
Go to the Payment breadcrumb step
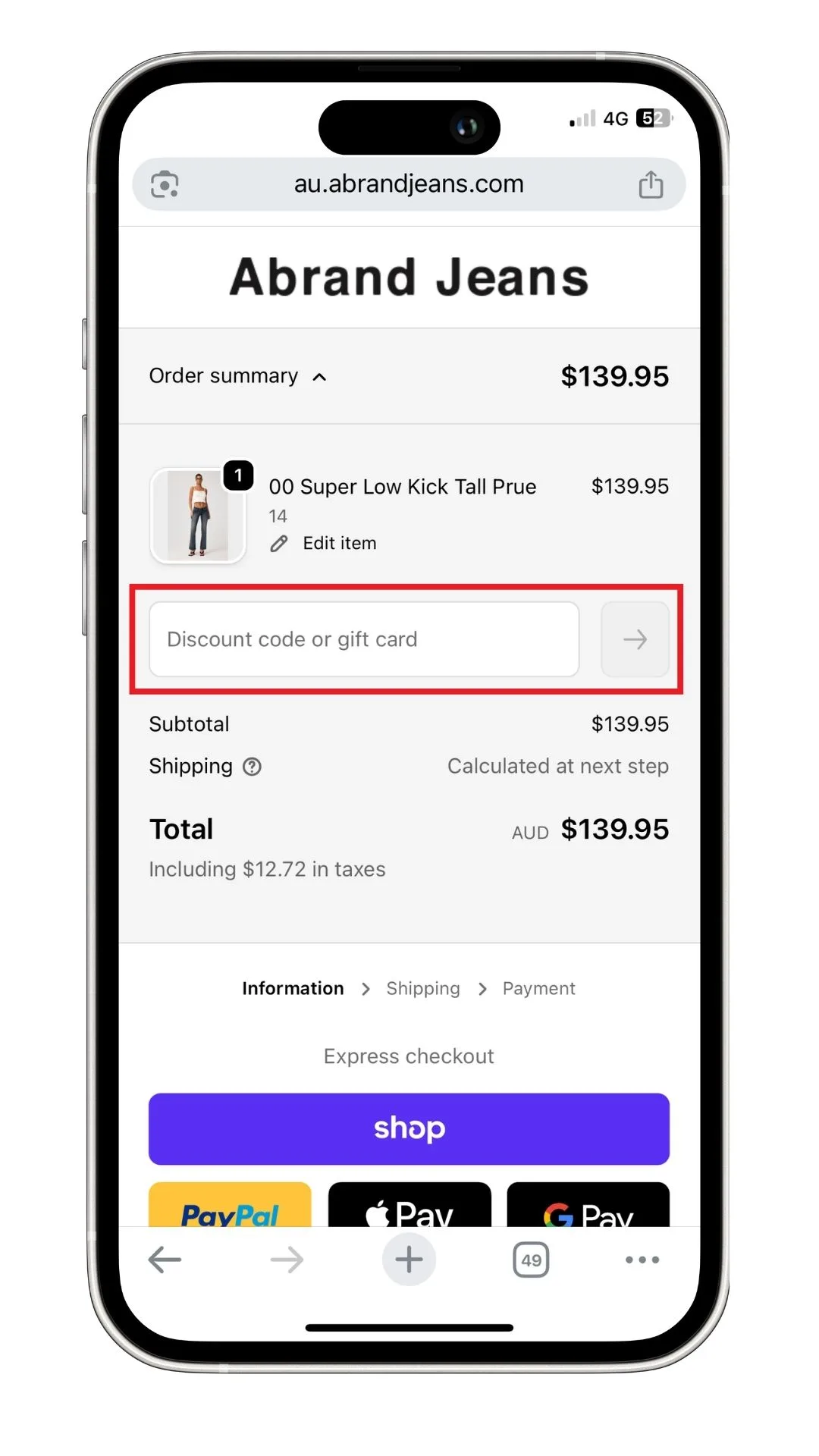coord(538,988)
